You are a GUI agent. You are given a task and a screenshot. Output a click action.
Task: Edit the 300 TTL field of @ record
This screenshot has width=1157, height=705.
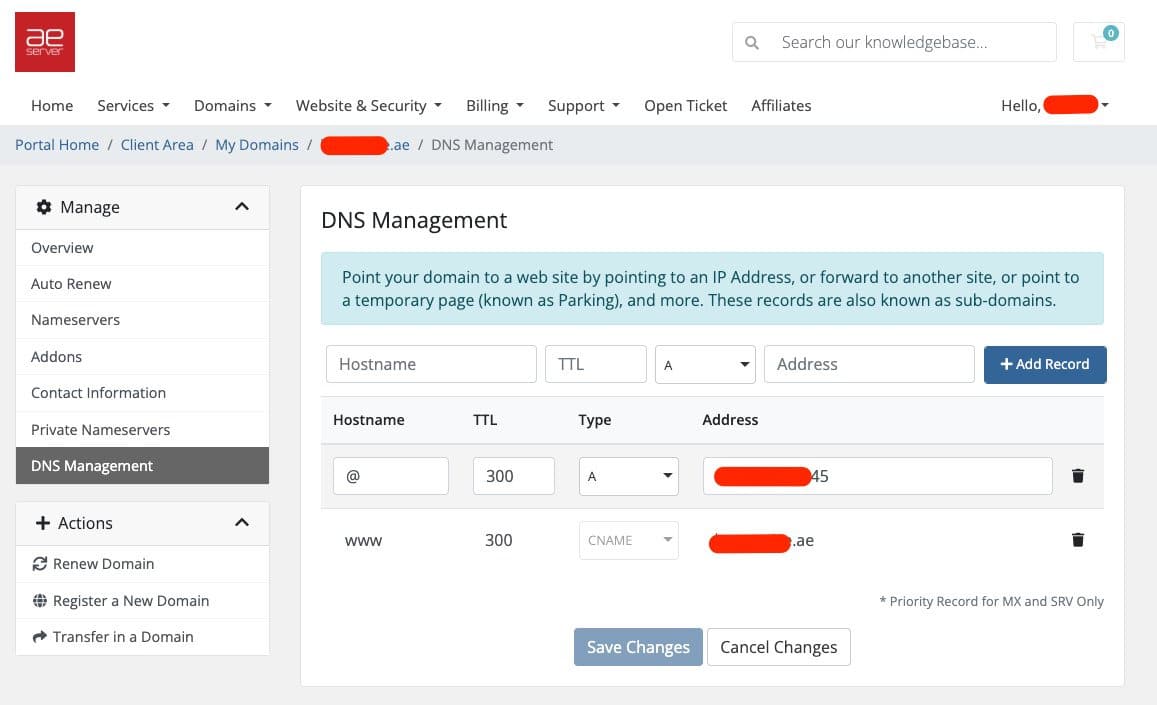pyautogui.click(x=514, y=476)
